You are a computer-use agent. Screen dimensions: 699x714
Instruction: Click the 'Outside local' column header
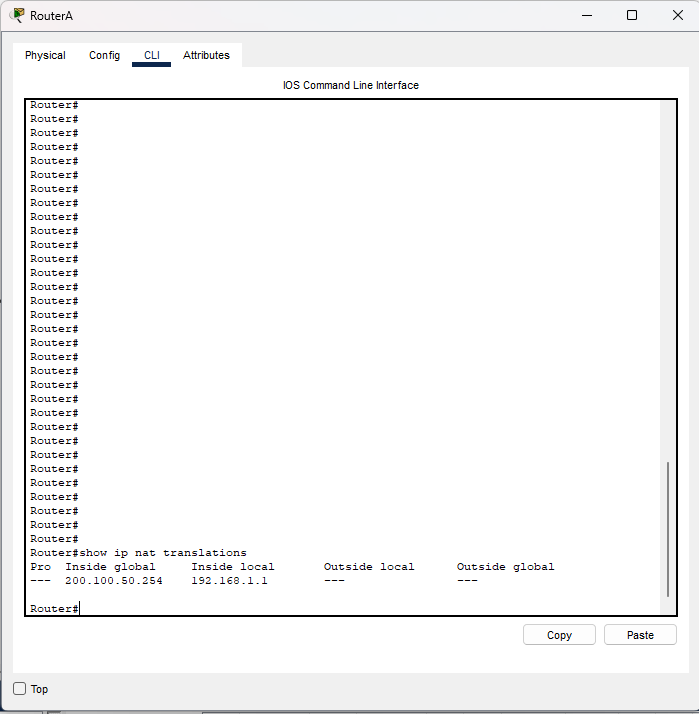368,567
